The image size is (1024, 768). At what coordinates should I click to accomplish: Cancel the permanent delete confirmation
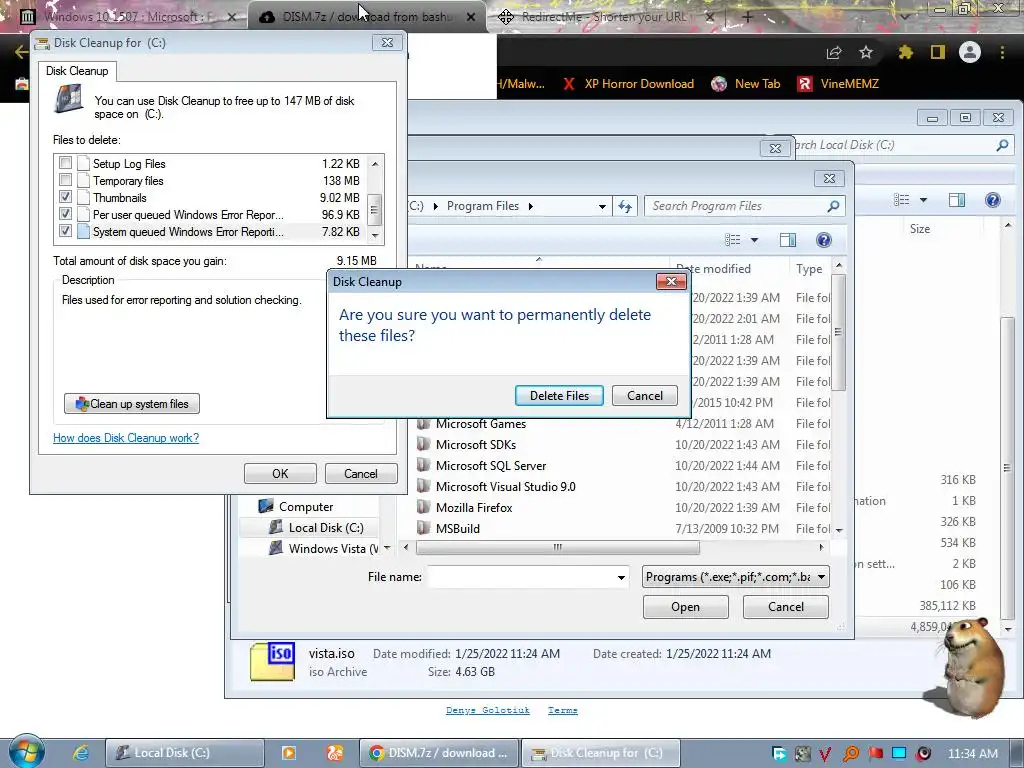pyautogui.click(x=645, y=396)
